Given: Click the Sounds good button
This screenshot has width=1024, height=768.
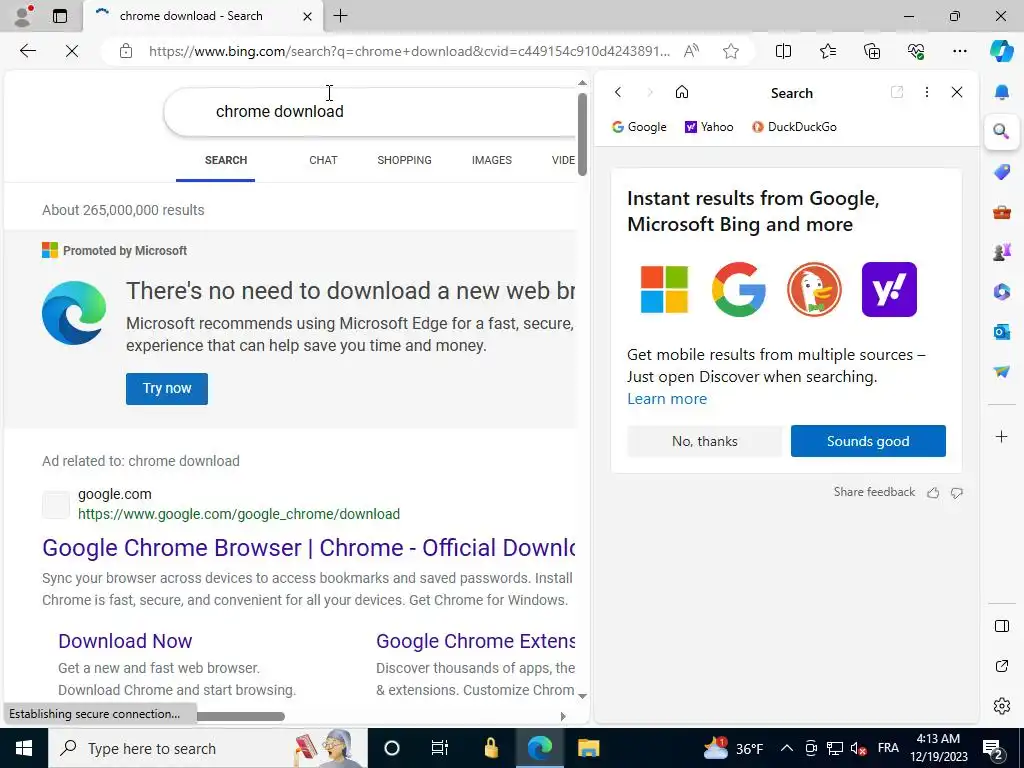Looking at the screenshot, I should (868, 441).
